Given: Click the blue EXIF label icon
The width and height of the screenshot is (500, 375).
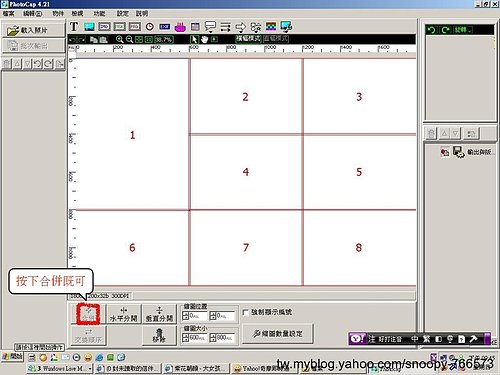Looking at the screenshot, I should [x=165, y=27].
